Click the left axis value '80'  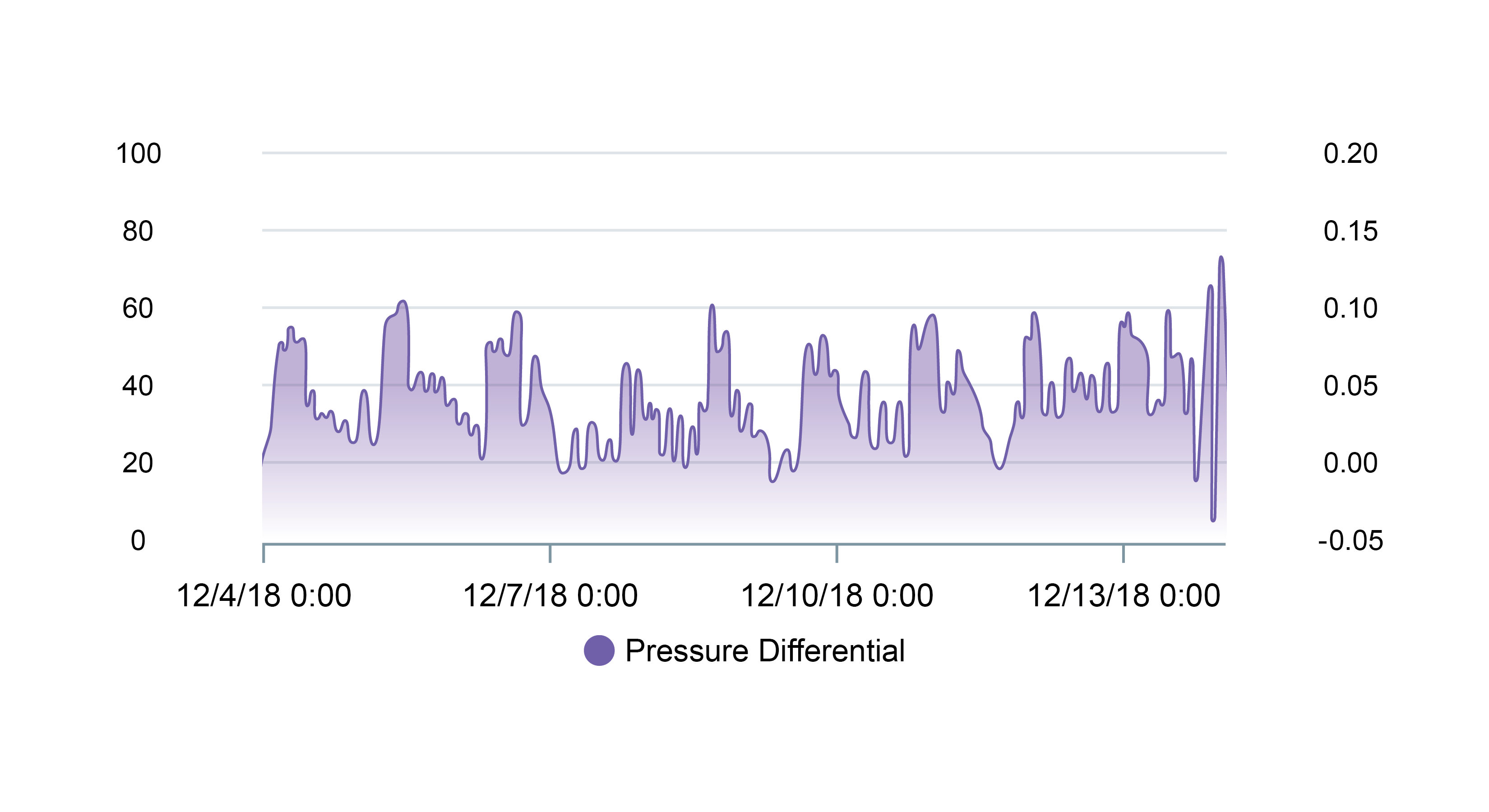(138, 231)
